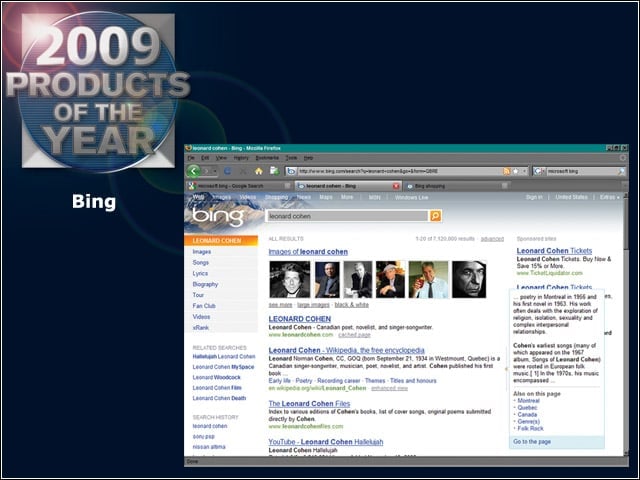This screenshot has width=640, height=480.
Task: Open the Edit menu
Action: point(205,158)
